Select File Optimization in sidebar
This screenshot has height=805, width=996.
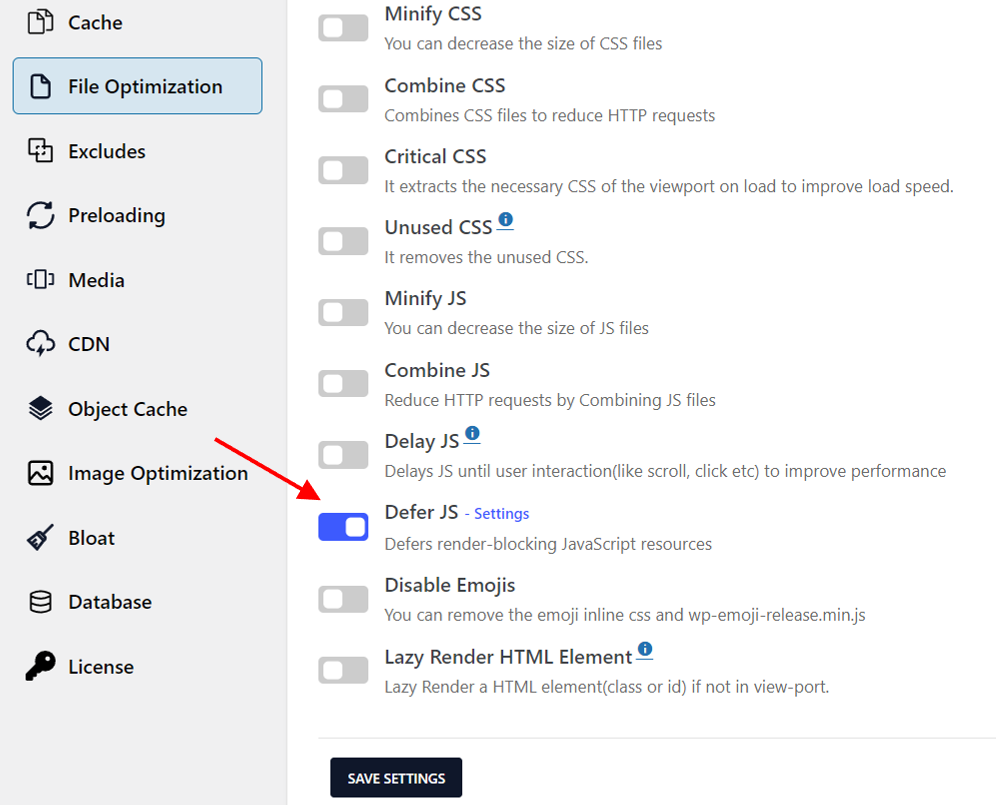137,86
